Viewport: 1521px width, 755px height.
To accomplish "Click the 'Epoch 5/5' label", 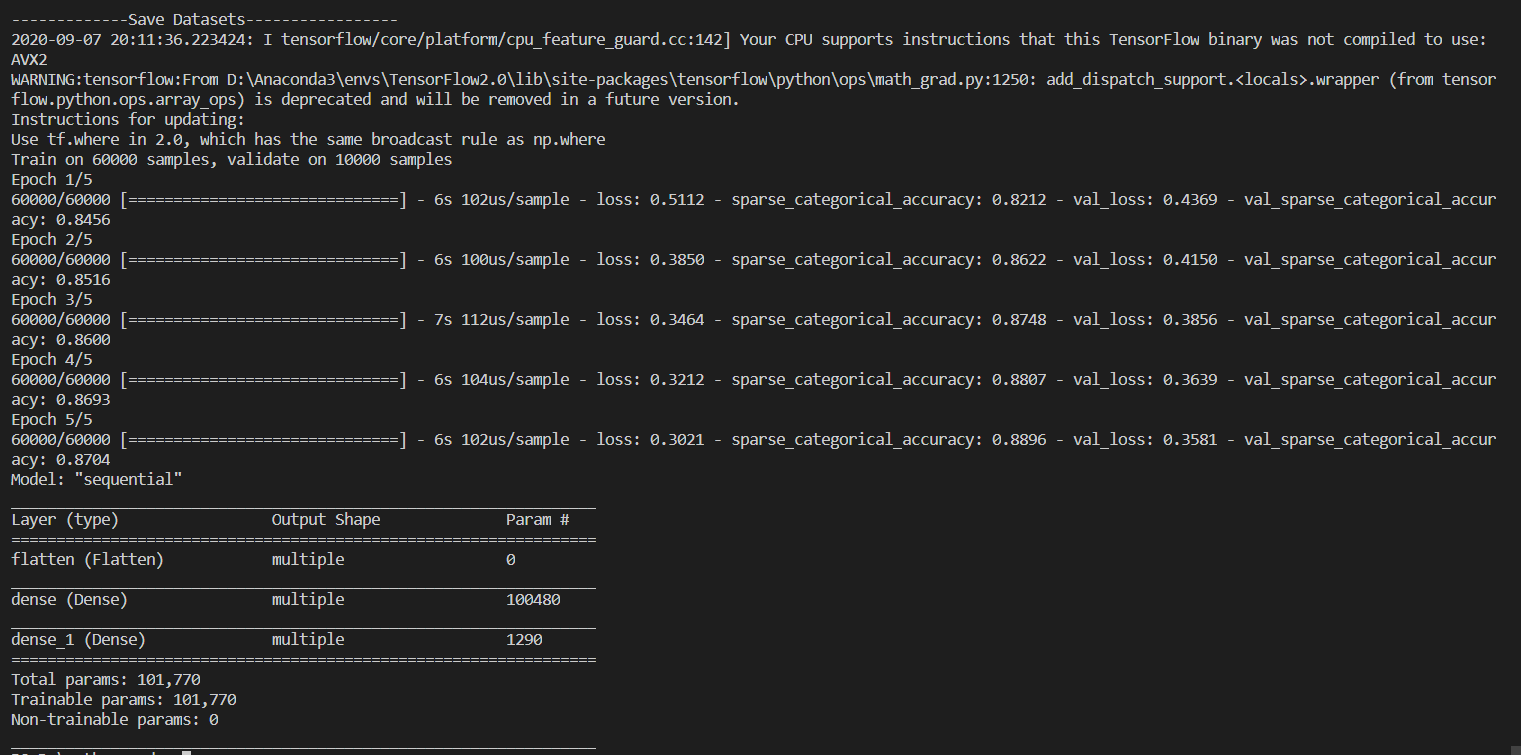I will point(51,420).
